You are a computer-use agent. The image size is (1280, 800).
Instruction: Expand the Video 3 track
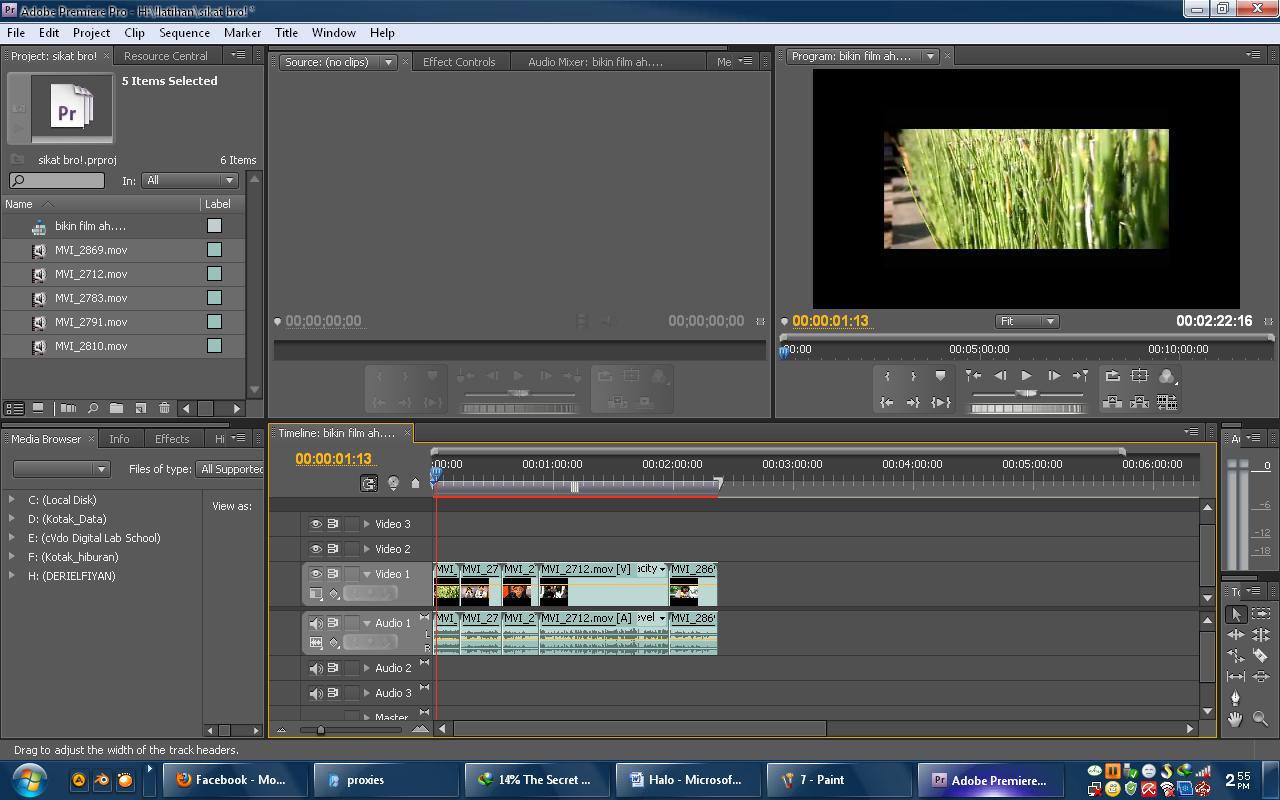(x=367, y=524)
